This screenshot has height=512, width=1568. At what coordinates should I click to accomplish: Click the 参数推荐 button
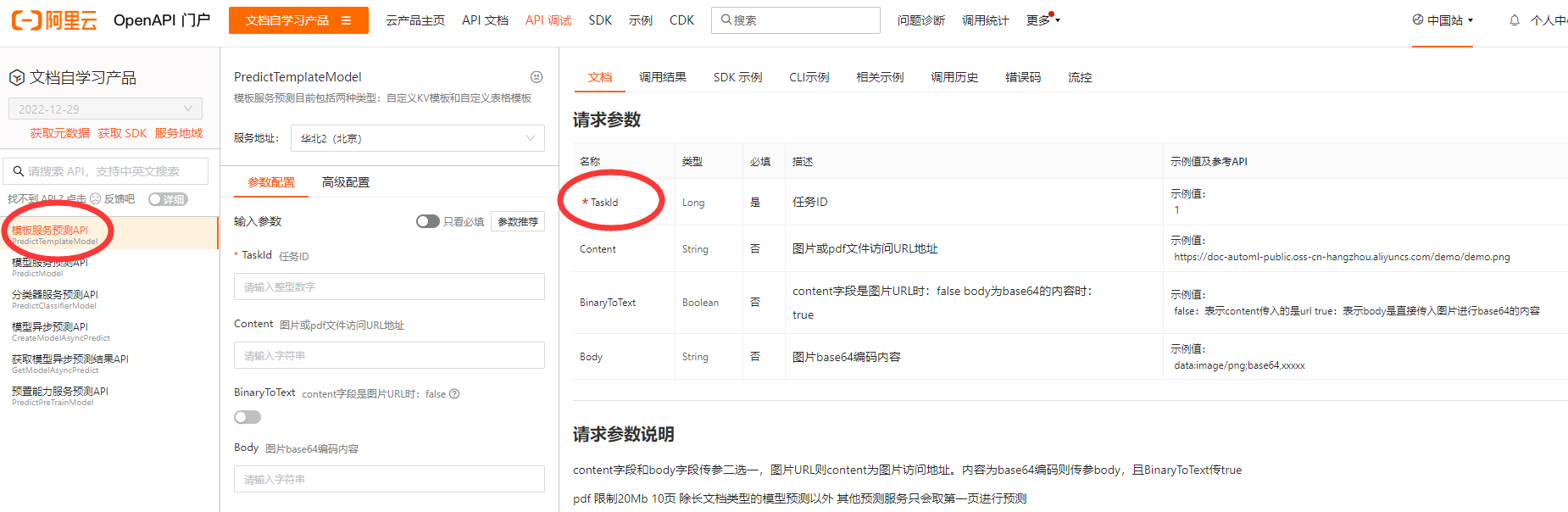pos(518,221)
